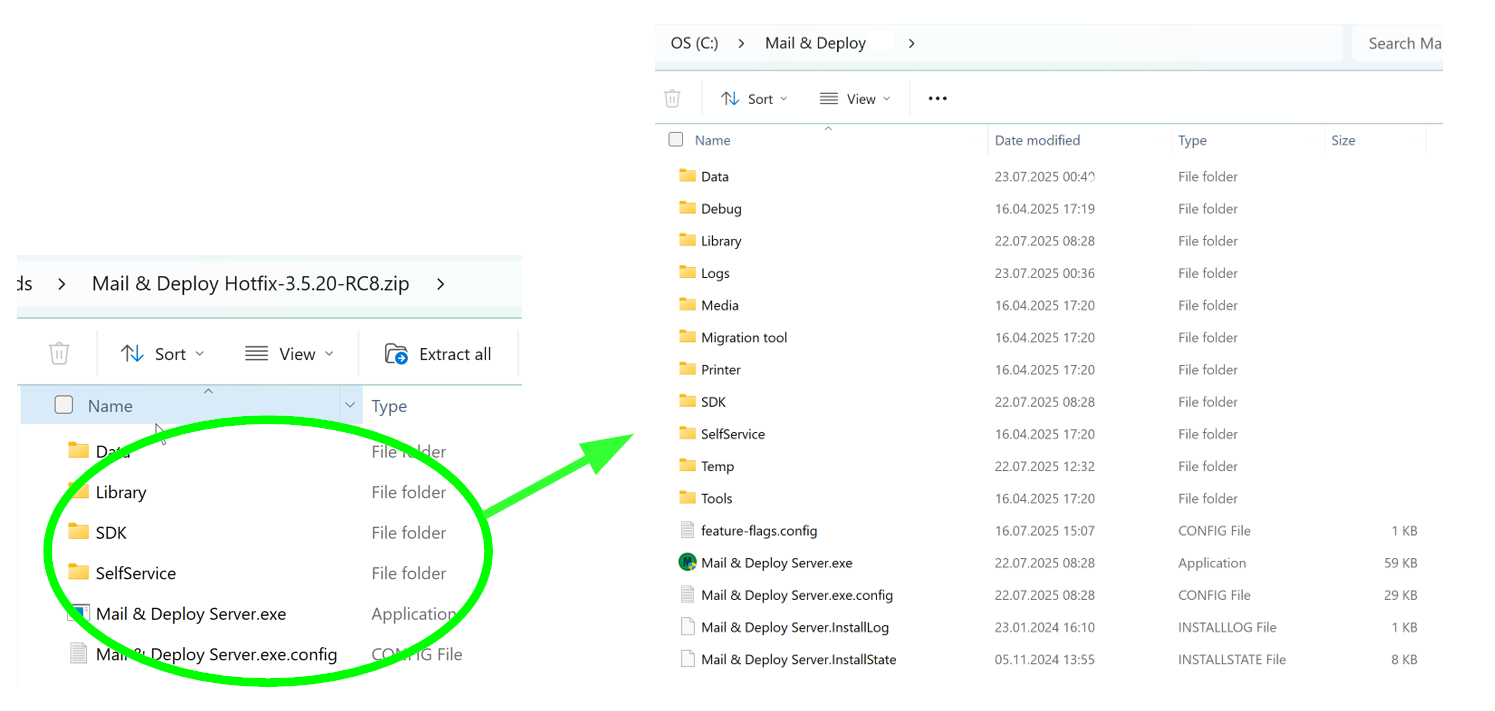Screen dimensions: 1495x711
Task: Select the Logs folder row
Action: [x=715, y=273]
